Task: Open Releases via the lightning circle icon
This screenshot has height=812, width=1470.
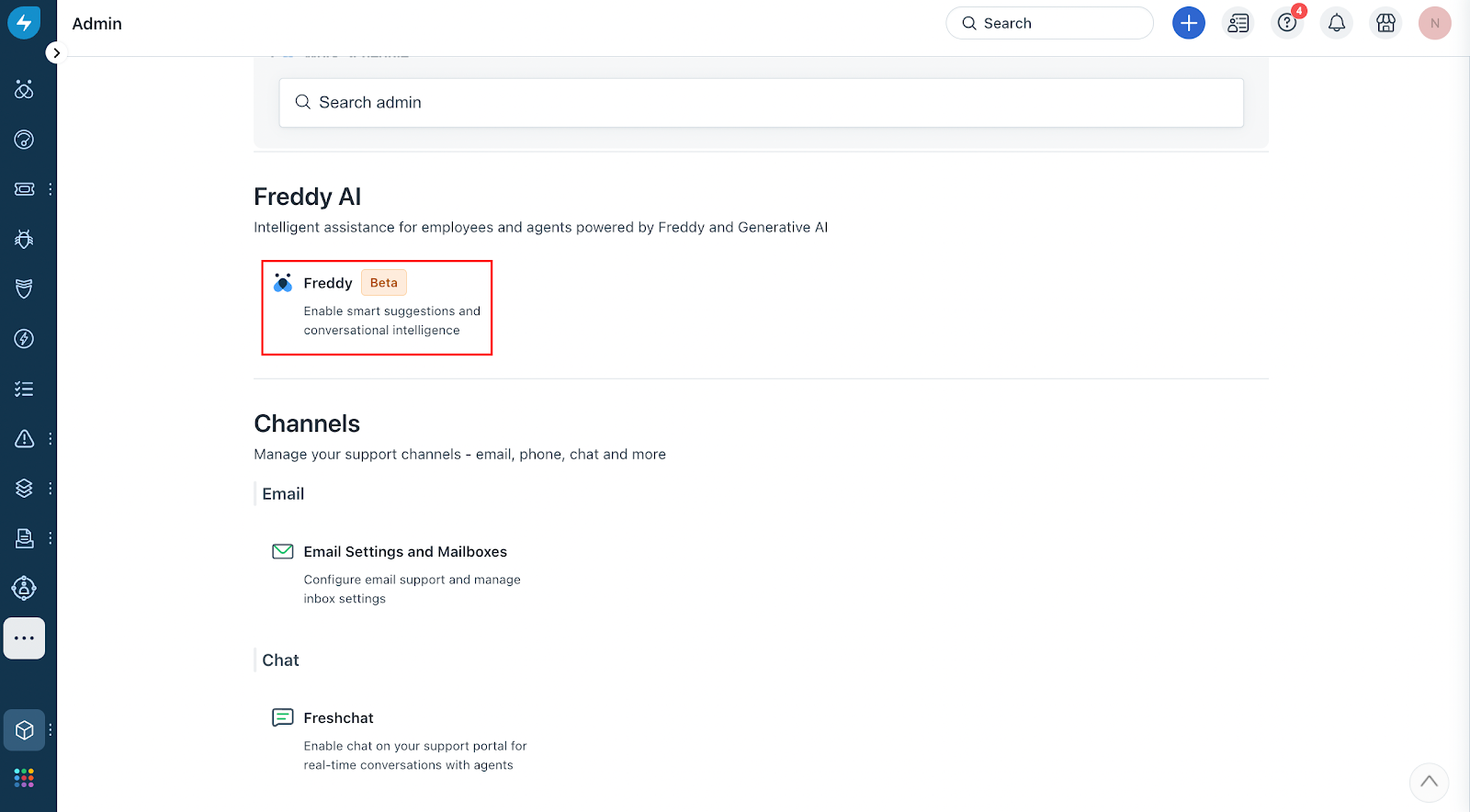Action: [24, 339]
